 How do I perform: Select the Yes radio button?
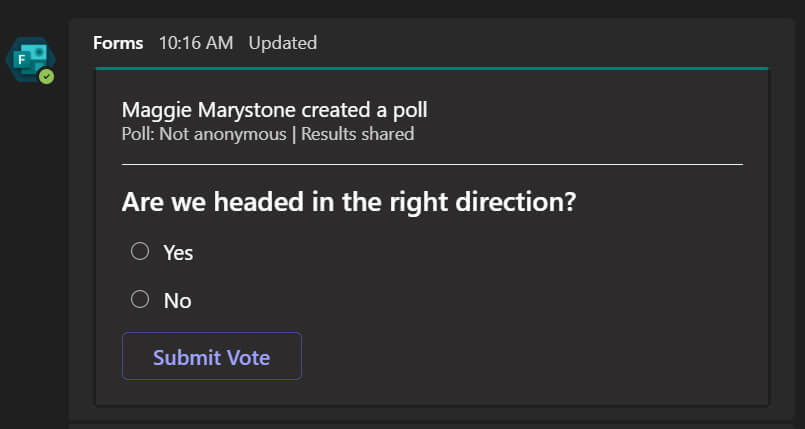[x=140, y=251]
